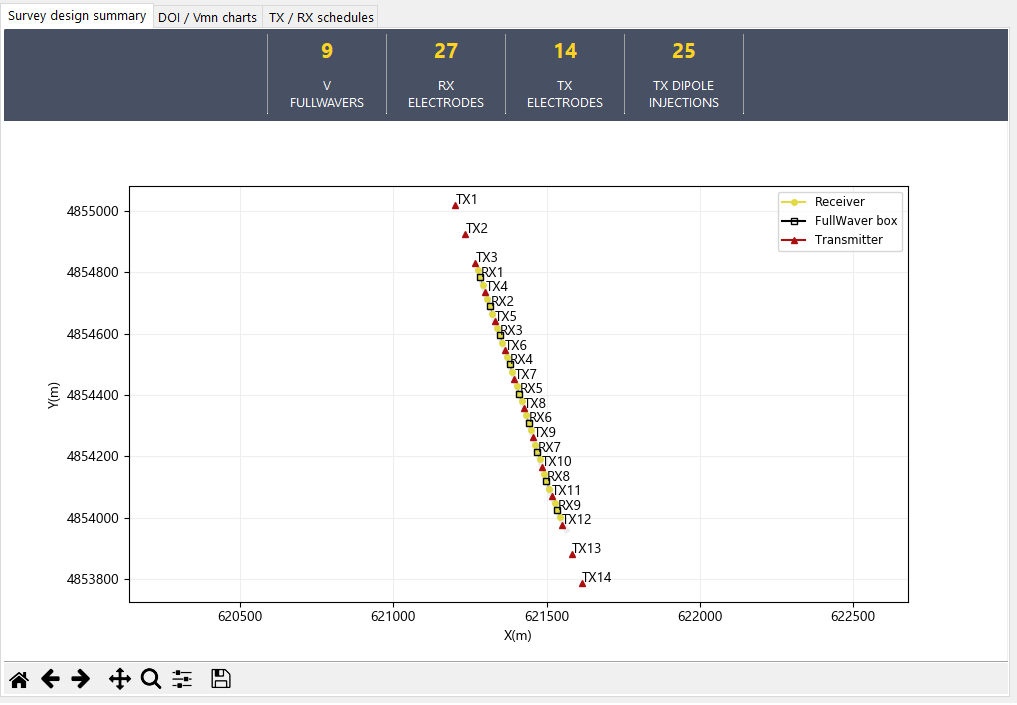Go forward to the next plot view
The width and height of the screenshot is (1017, 705).
pyautogui.click(x=80, y=679)
